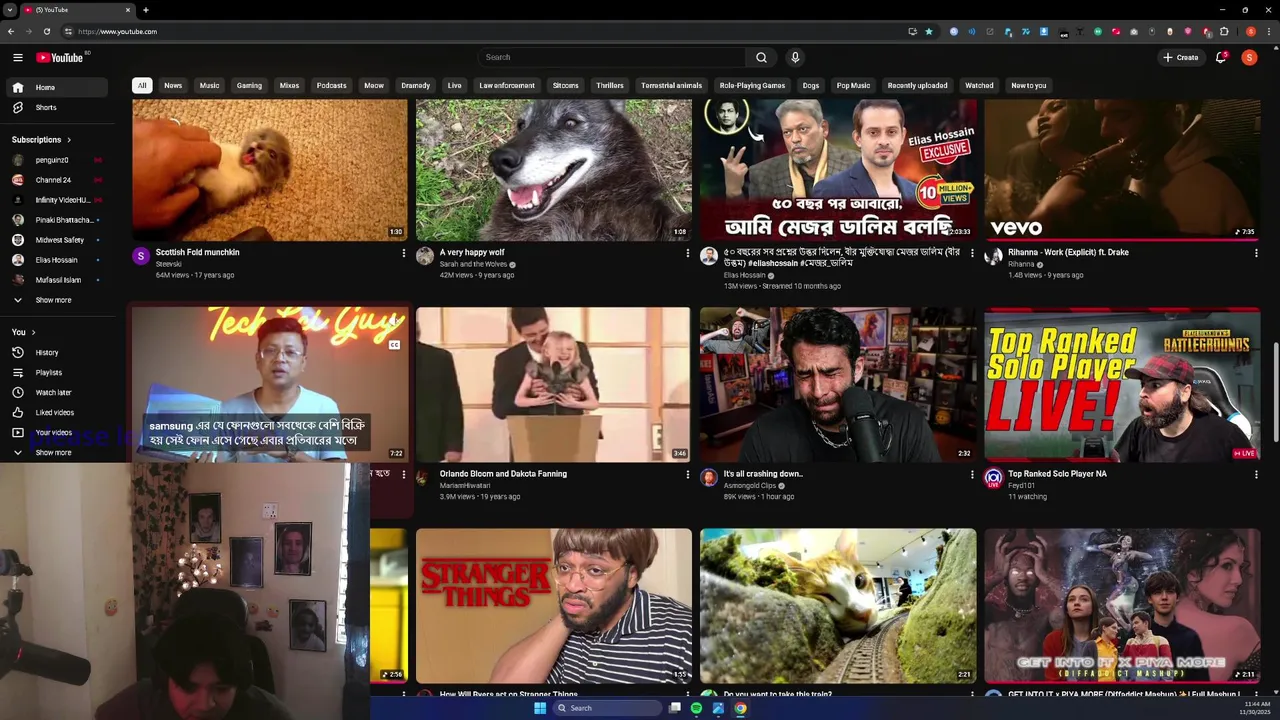The height and width of the screenshot is (720, 1280).
Task: Focus the YouTube search field
Action: [611, 57]
